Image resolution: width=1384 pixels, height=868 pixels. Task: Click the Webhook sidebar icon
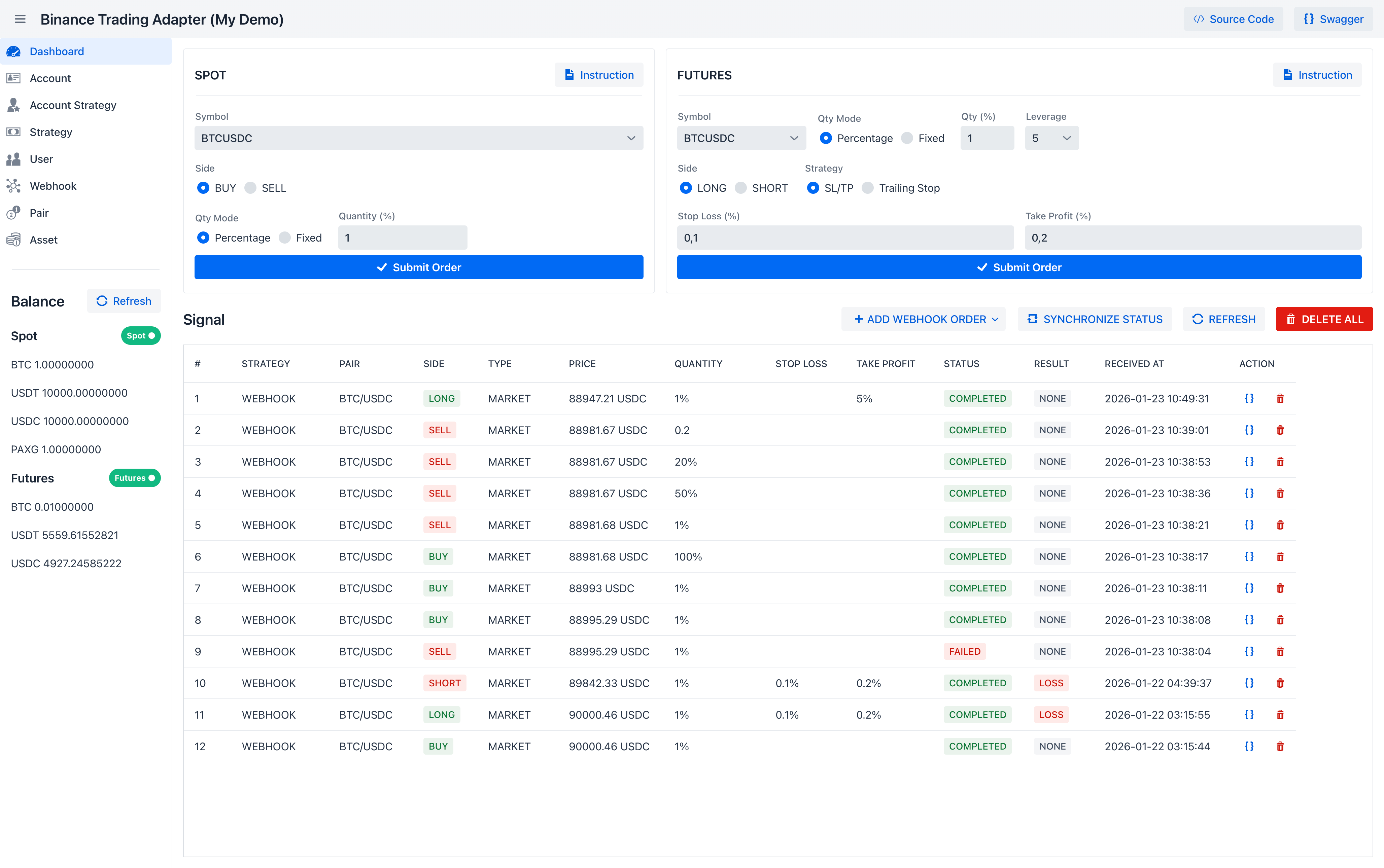click(14, 186)
